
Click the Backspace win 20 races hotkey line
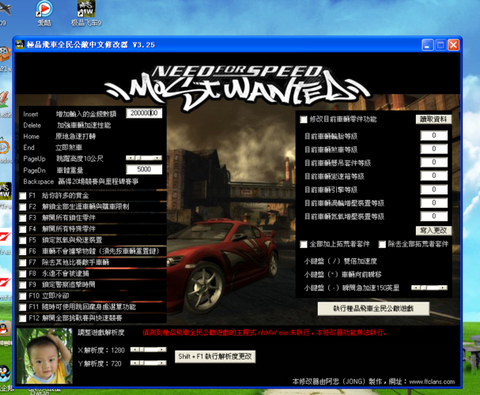pyautogui.click(x=81, y=182)
